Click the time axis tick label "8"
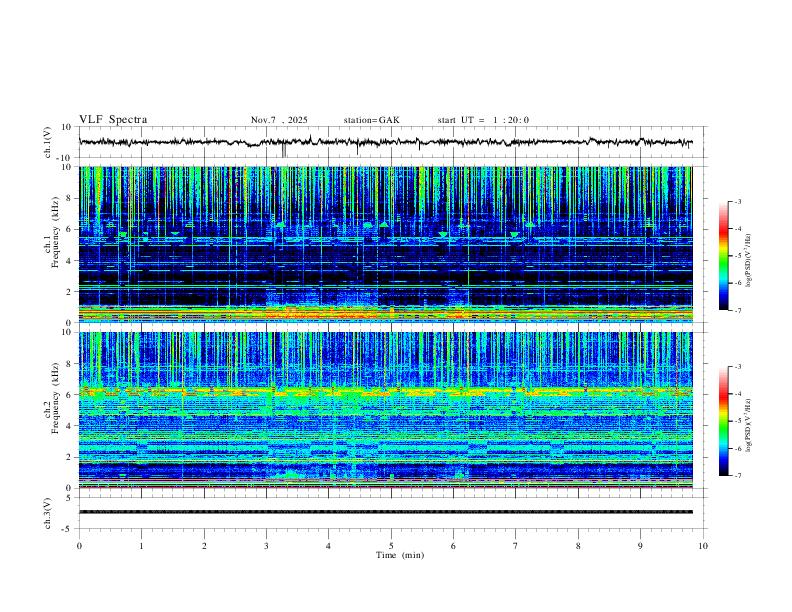The width and height of the screenshot is (792, 612). (578, 546)
